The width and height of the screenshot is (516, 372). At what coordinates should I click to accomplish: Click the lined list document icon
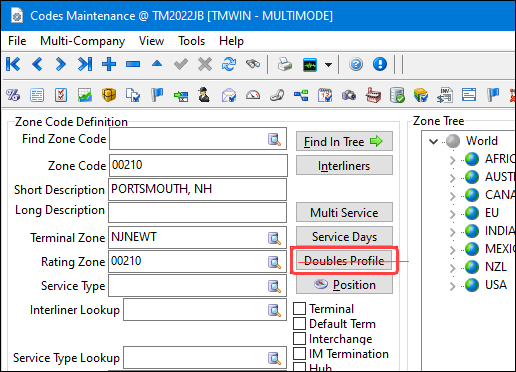tap(37, 95)
